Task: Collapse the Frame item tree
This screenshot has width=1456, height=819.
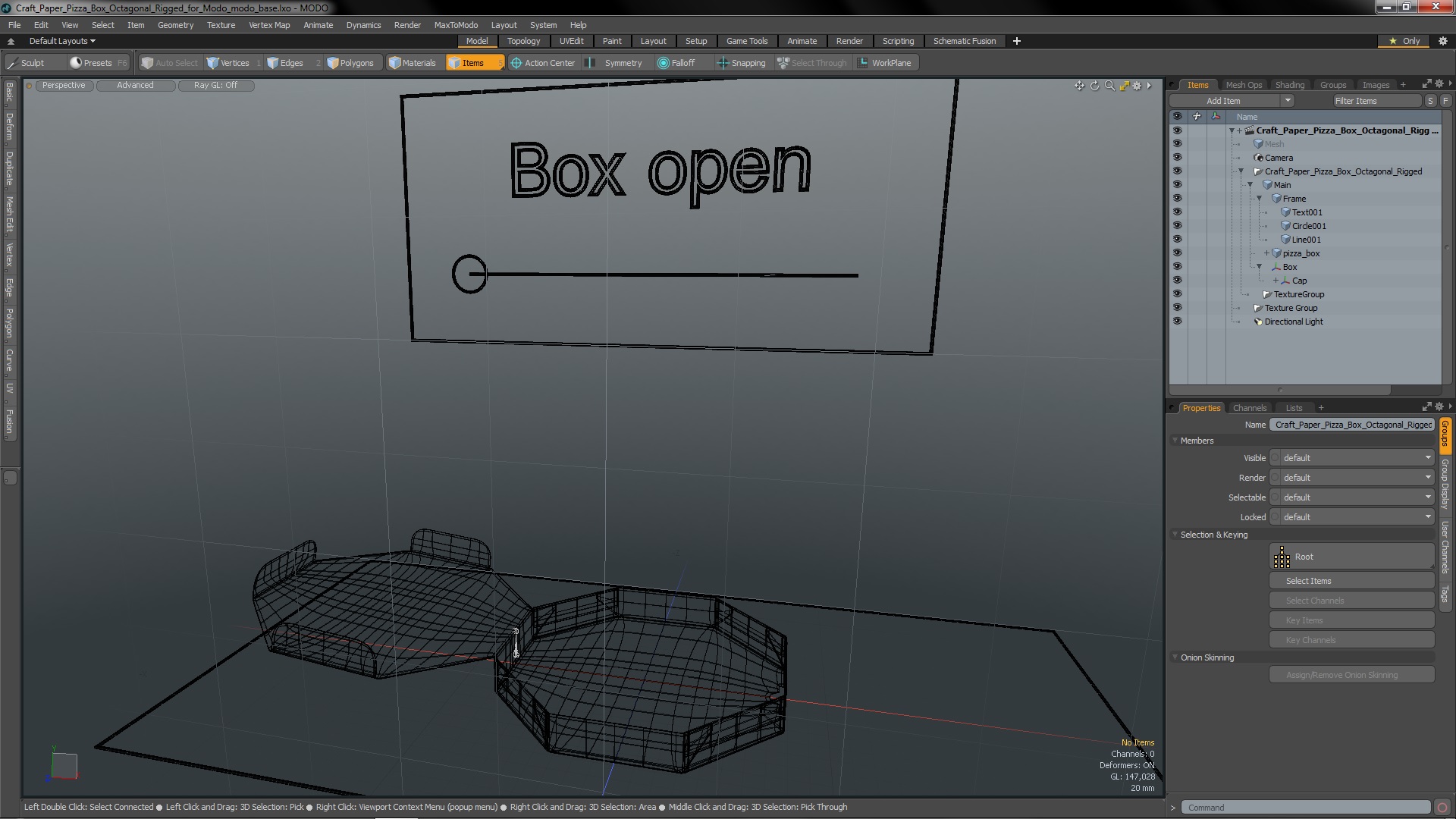Action: (x=1260, y=199)
